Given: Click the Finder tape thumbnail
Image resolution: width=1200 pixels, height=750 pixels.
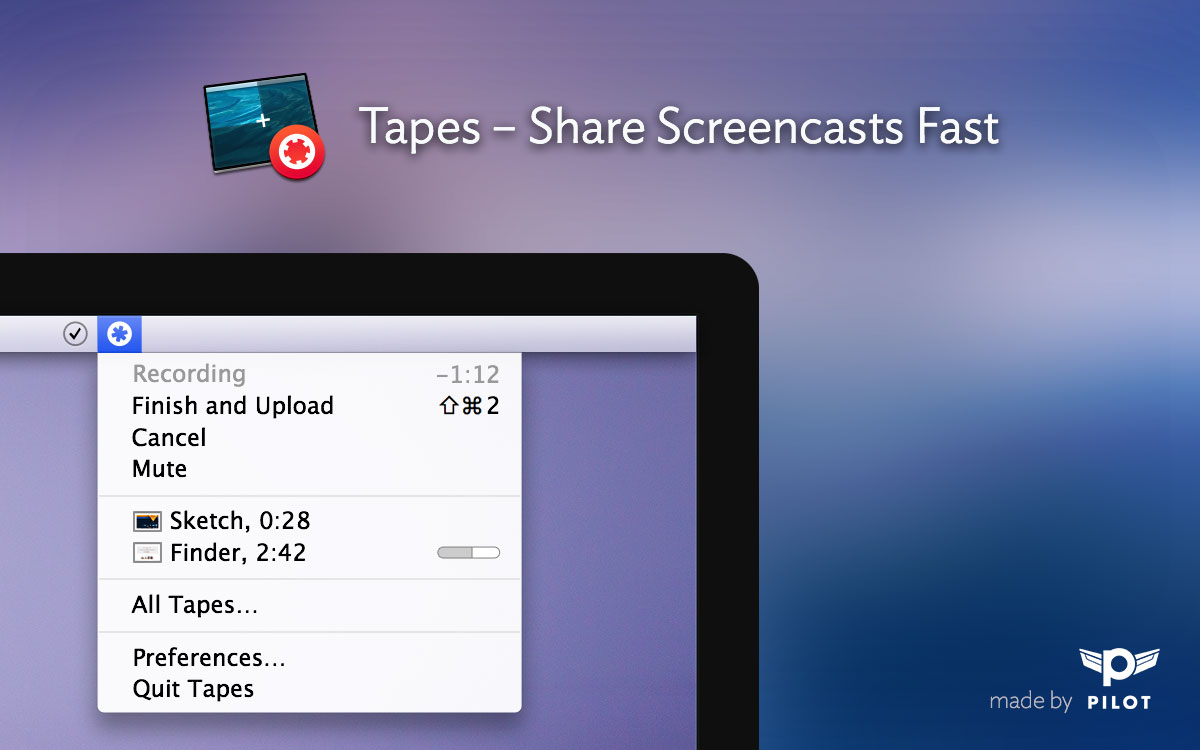Looking at the screenshot, I should [x=147, y=553].
